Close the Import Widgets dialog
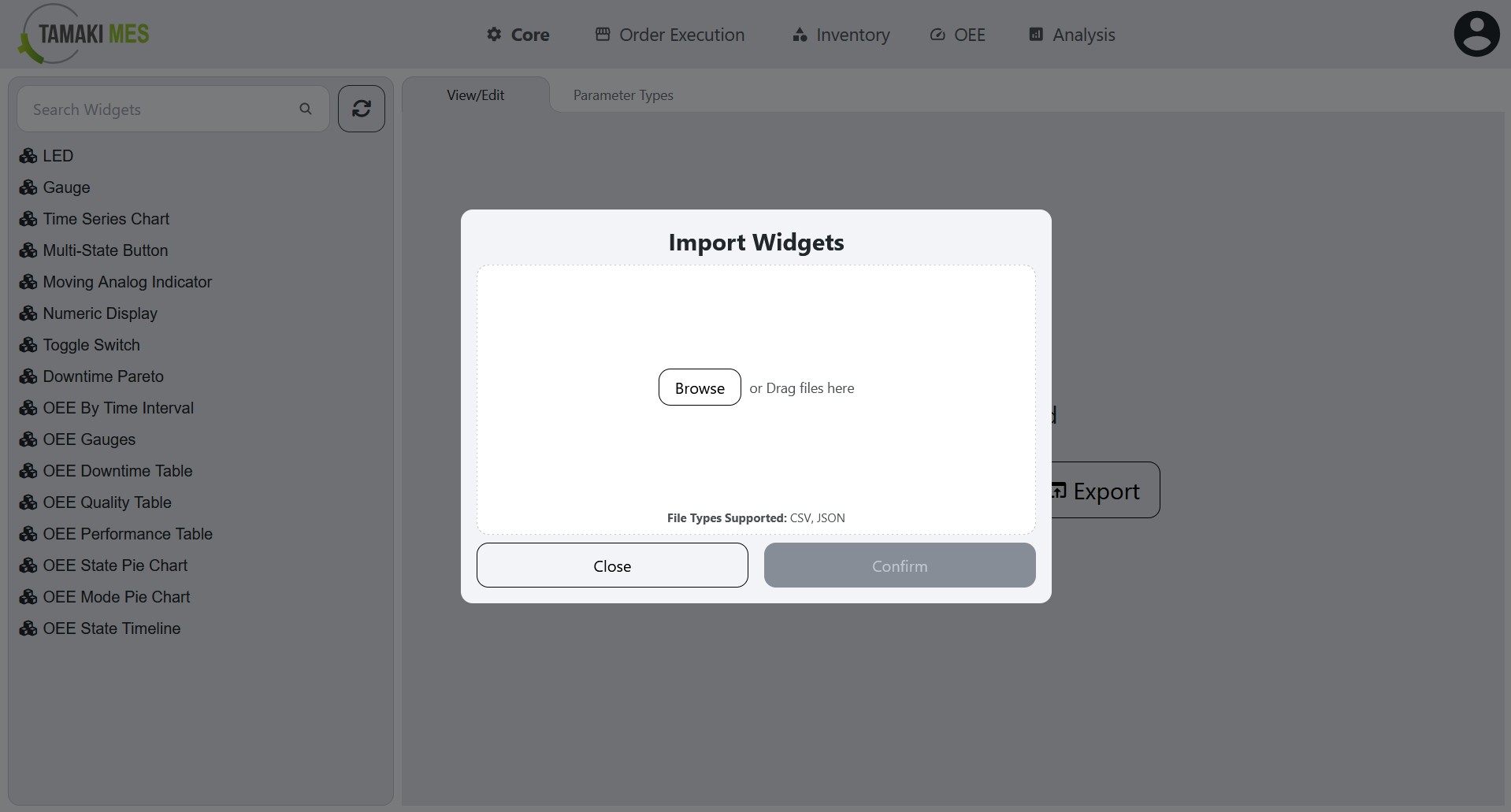Viewport: 1511px width, 812px height. (612, 565)
